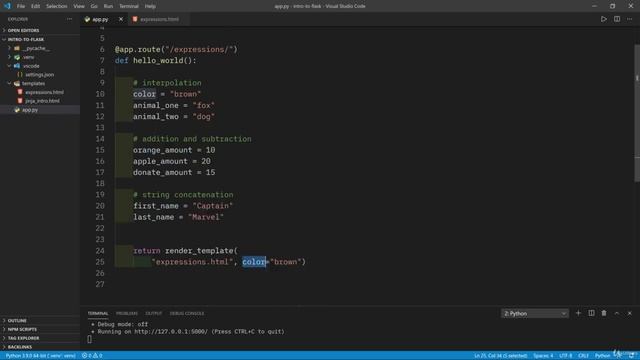Collapse the INTRO-TO-FLASK folder section
The height and width of the screenshot is (360, 640).
pos(25,40)
